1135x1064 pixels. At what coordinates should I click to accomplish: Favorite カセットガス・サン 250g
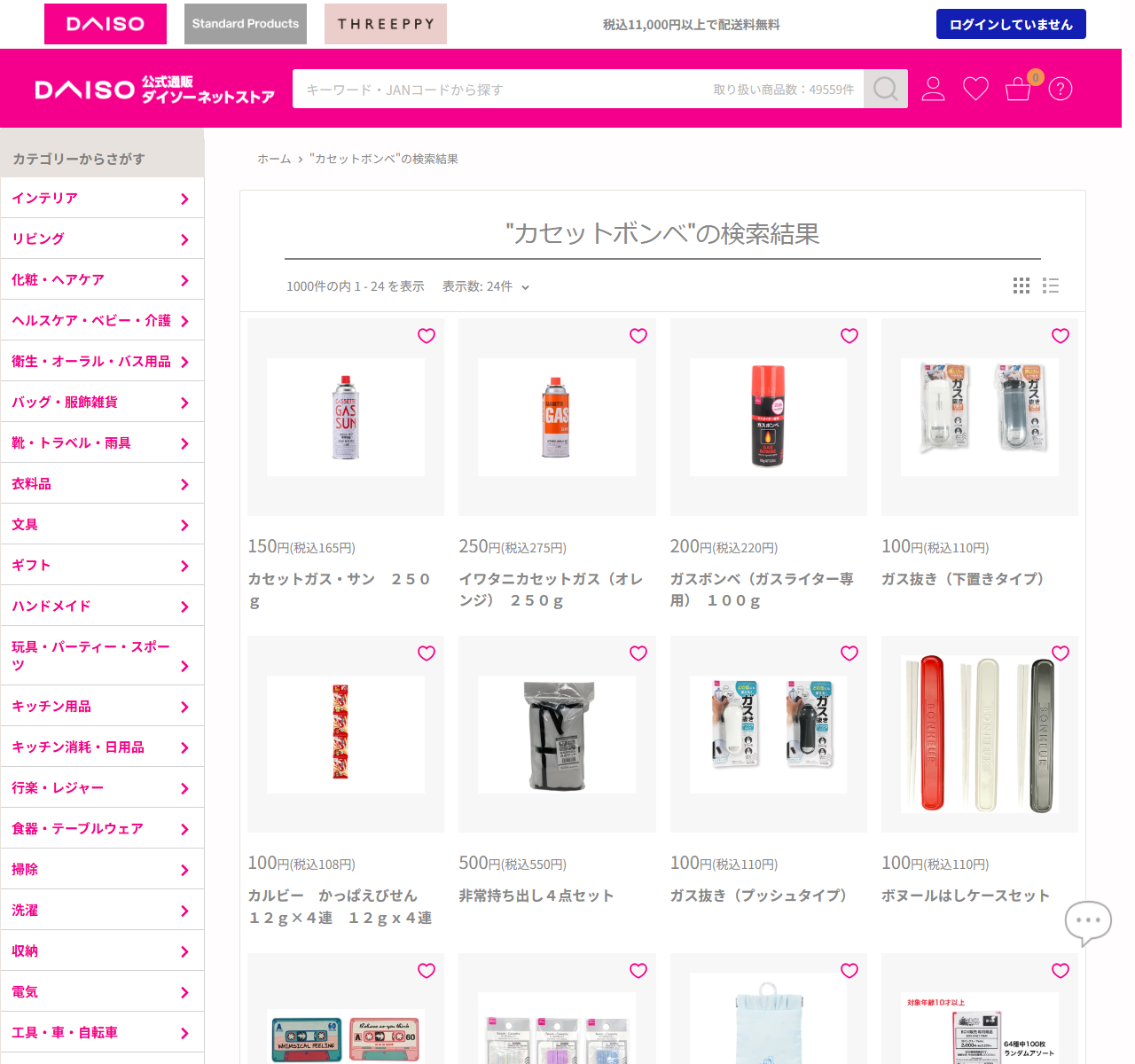427,336
